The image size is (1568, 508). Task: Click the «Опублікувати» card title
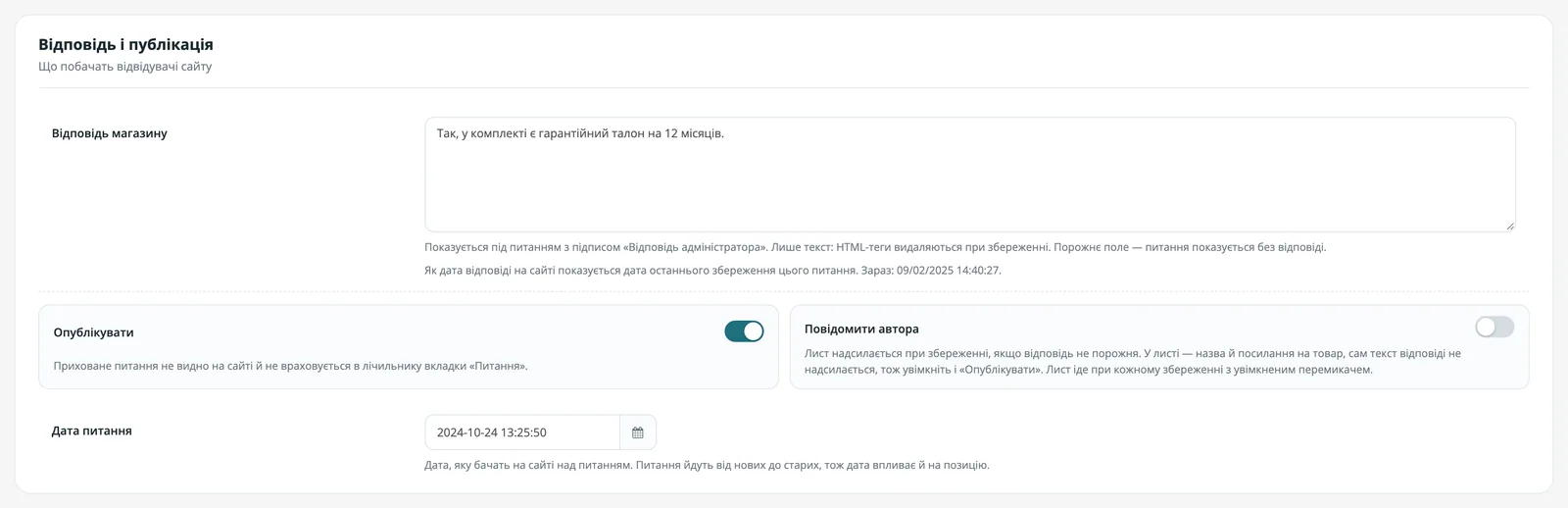pos(94,332)
